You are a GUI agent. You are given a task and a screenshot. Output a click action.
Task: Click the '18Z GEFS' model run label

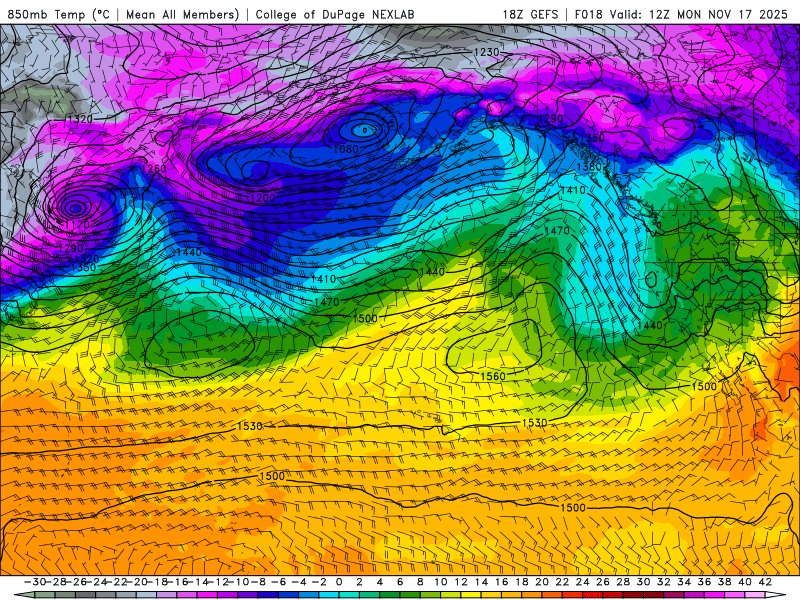(x=530, y=14)
